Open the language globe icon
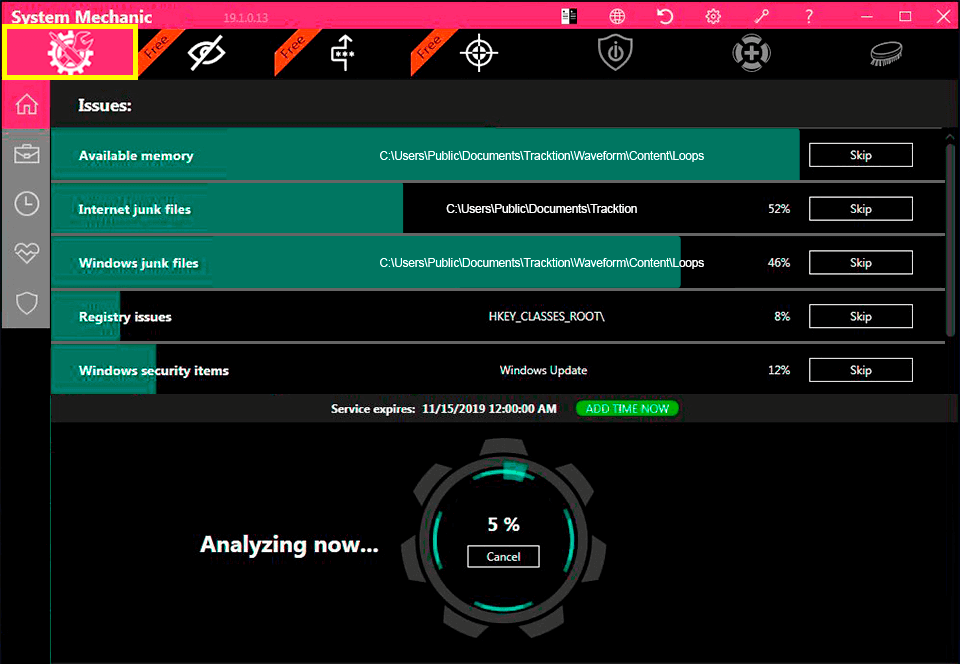This screenshot has width=960, height=664. point(617,16)
